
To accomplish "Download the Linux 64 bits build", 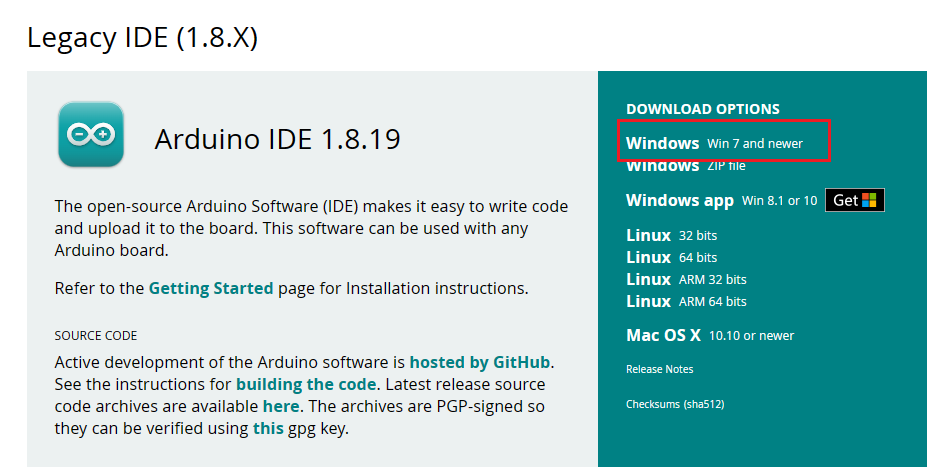I will [x=671, y=258].
